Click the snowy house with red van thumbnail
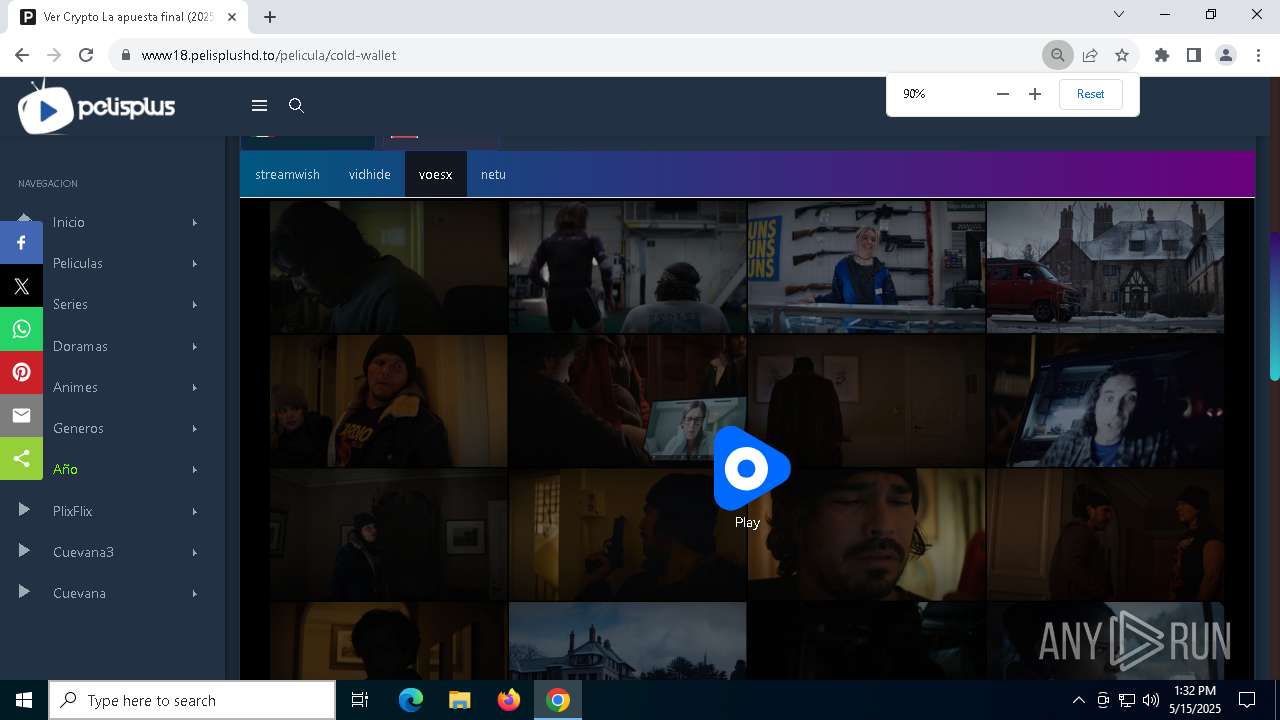 (x=1105, y=266)
